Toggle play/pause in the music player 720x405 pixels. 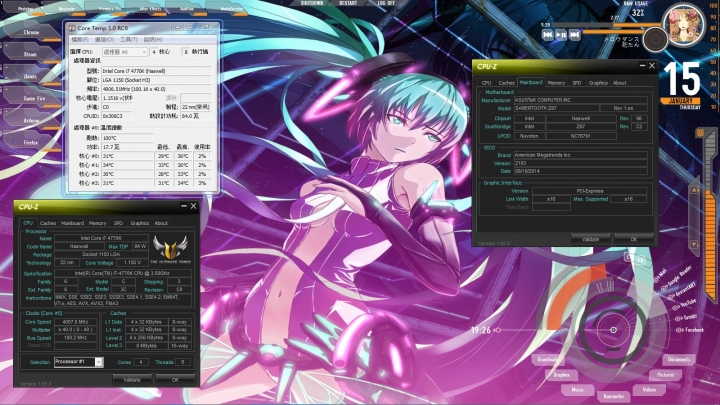pos(561,35)
